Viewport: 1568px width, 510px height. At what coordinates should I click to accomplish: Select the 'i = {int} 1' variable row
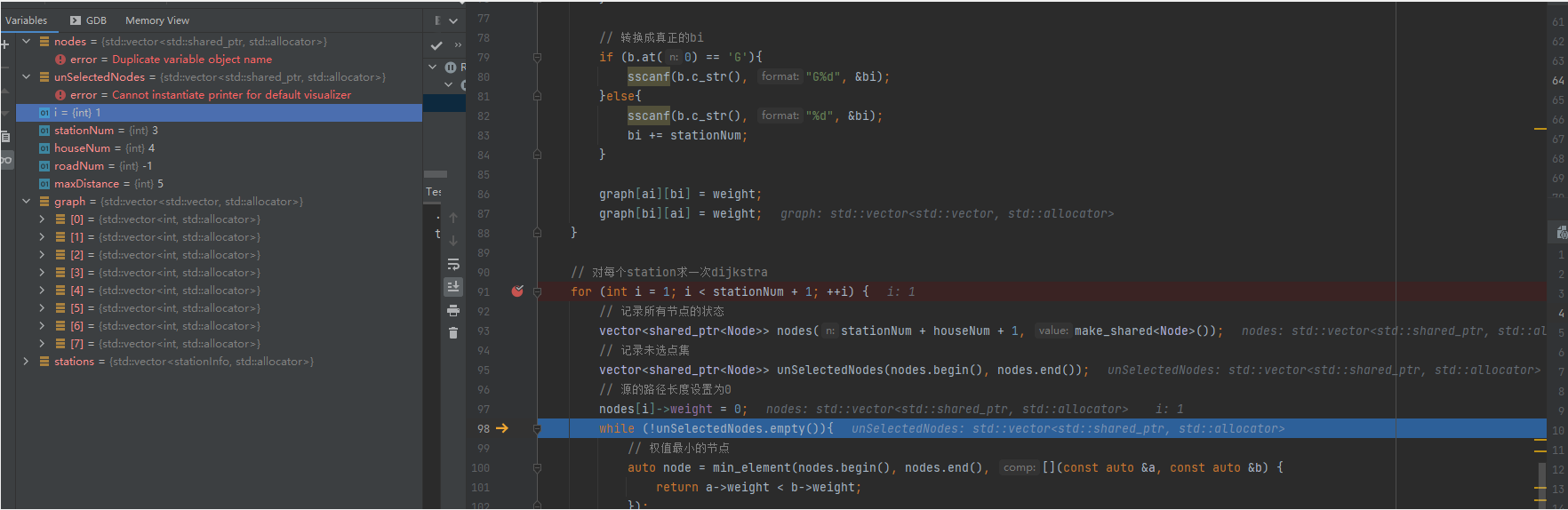pyautogui.click(x=219, y=113)
